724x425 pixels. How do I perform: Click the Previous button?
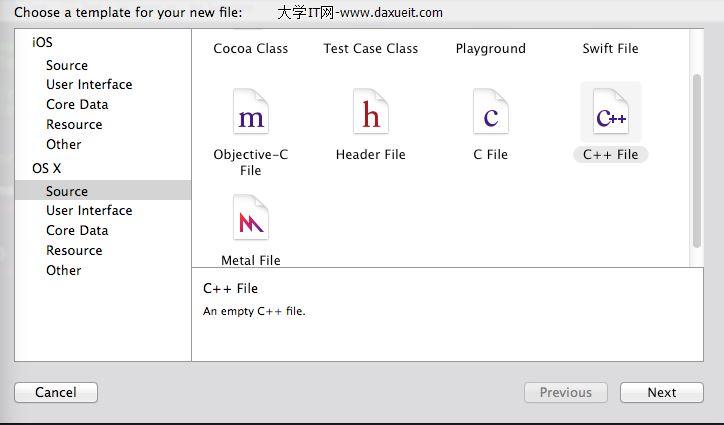(566, 393)
